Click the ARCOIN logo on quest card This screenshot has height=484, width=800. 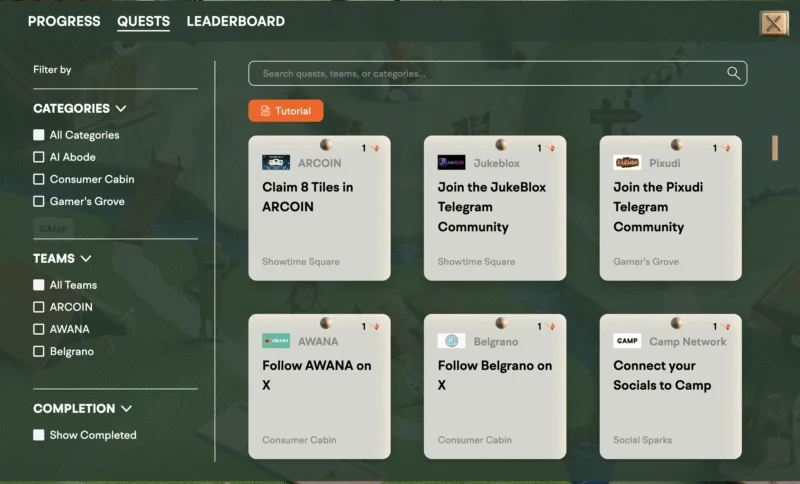[x=276, y=163]
